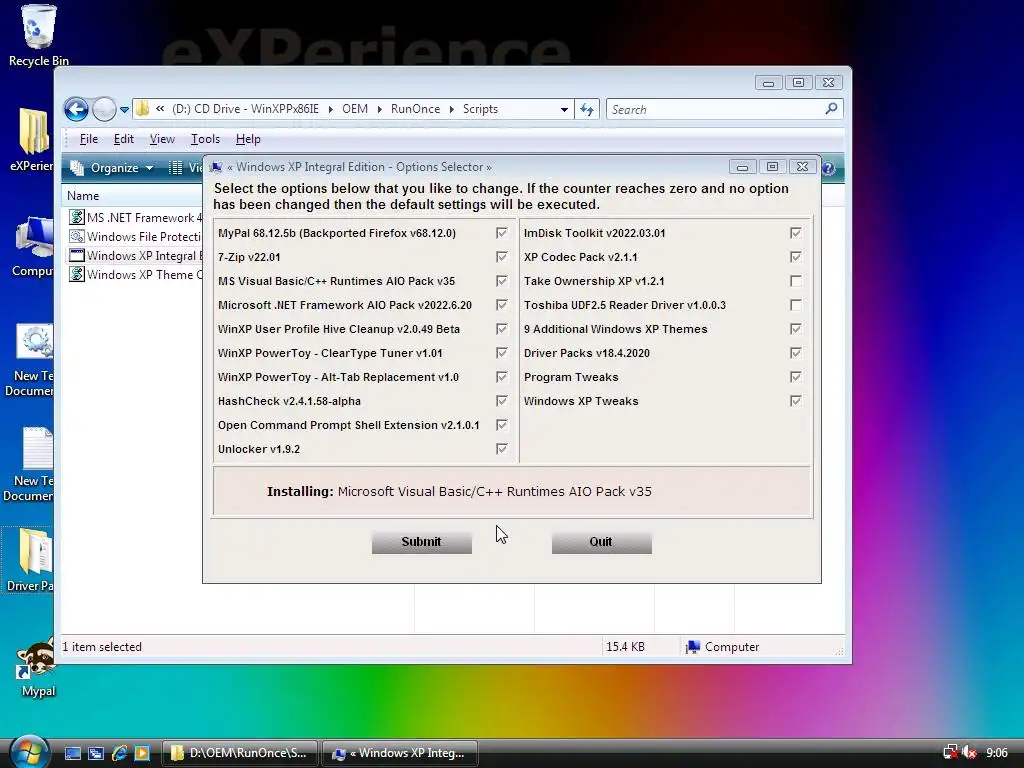Expand CD Drive breadcrumb arrow

330,109
